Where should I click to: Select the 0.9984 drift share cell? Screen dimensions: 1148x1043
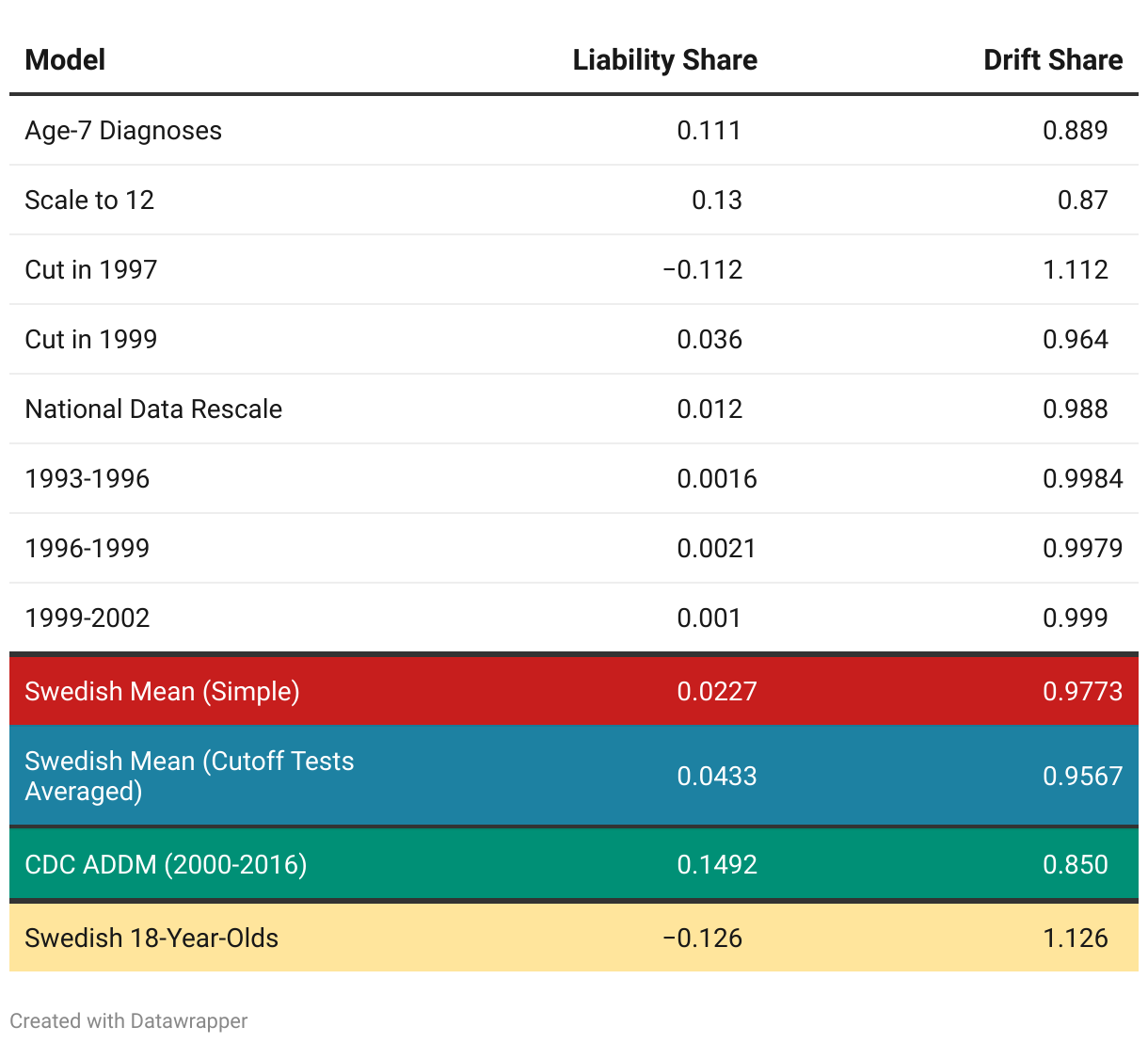click(1082, 479)
